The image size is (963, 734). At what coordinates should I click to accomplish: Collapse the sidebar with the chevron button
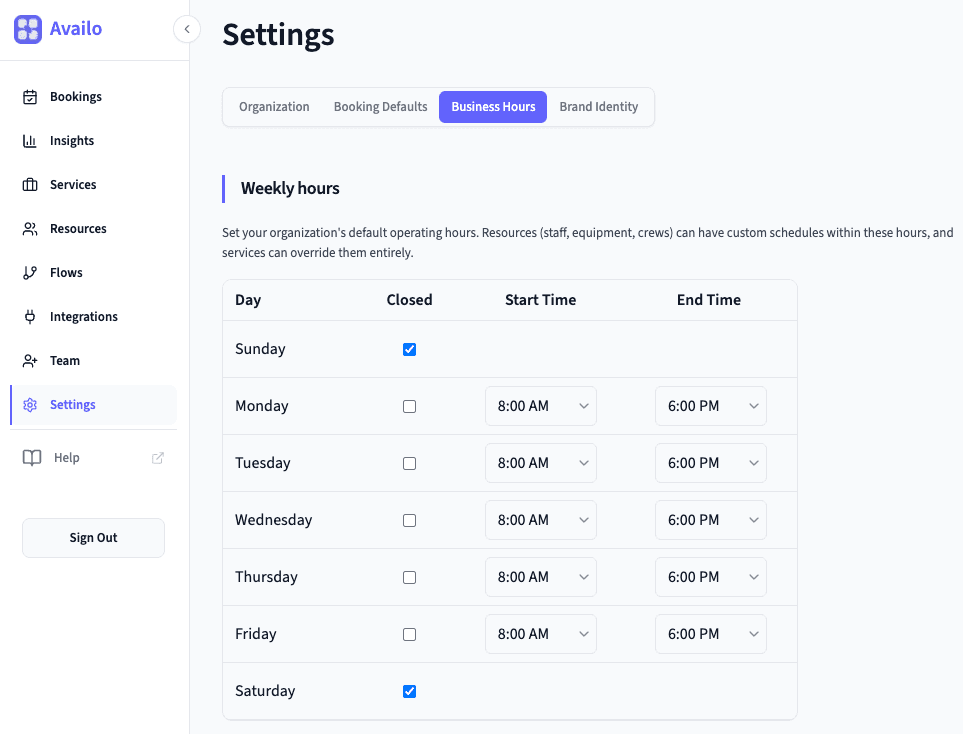click(187, 29)
